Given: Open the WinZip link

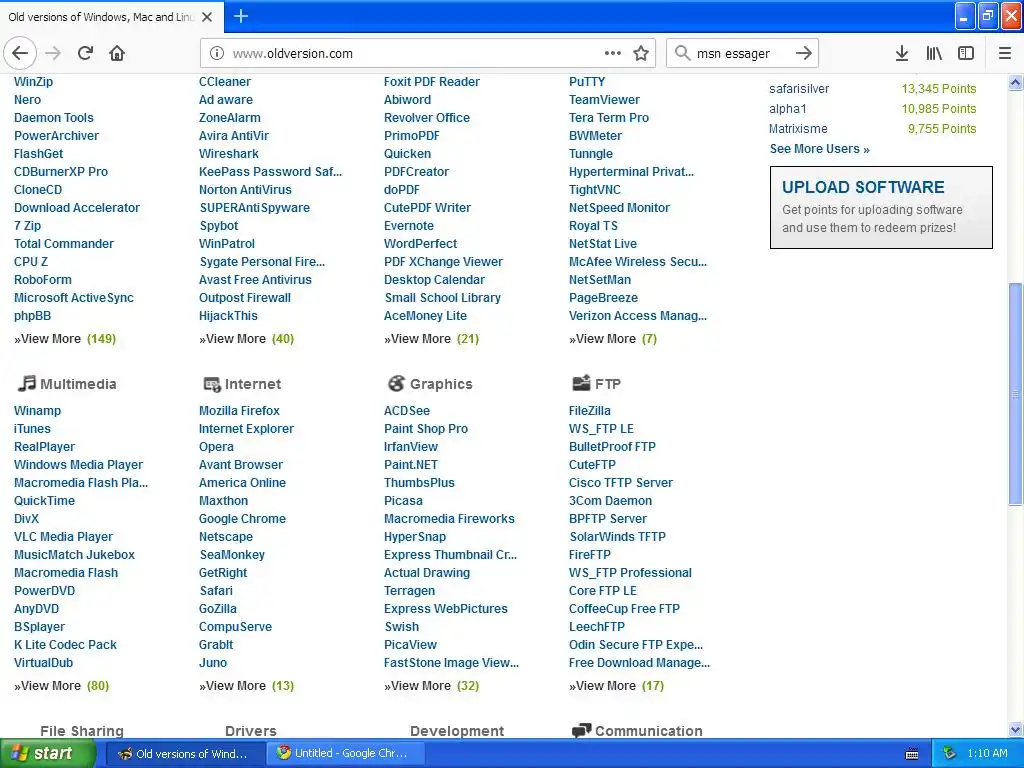Looking at the screenshot, I should tap(33, 82).
